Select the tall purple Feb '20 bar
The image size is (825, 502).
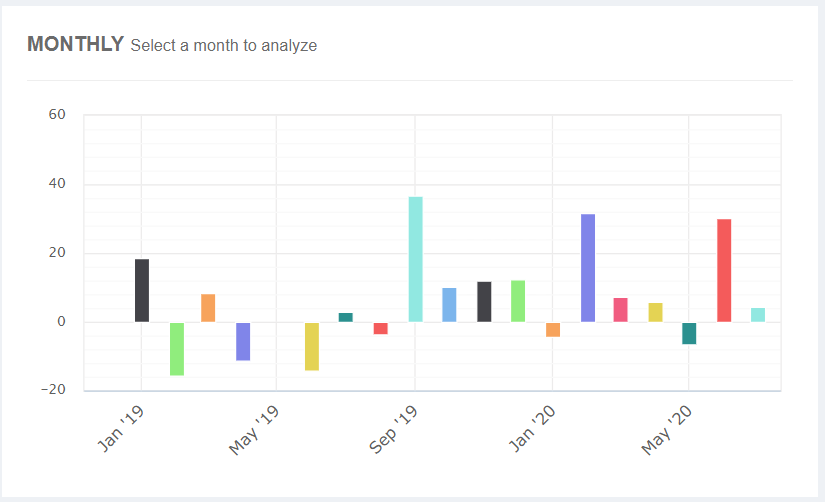click(588, 268)
